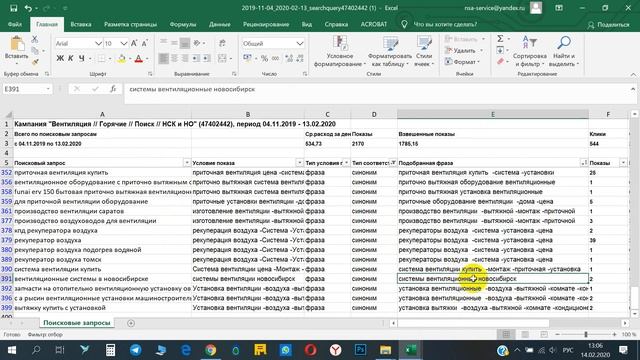The width and height of the screenshot is (640, 360).
Task: Switch to Page Layout view icon
Action: click(x=525, y=334)
